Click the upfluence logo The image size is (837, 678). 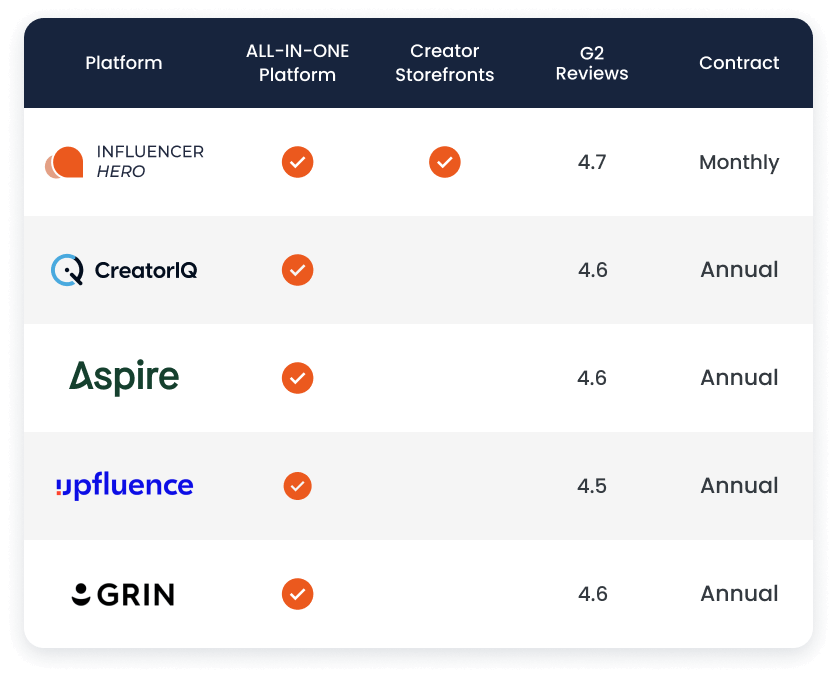[x=124, y=486]
